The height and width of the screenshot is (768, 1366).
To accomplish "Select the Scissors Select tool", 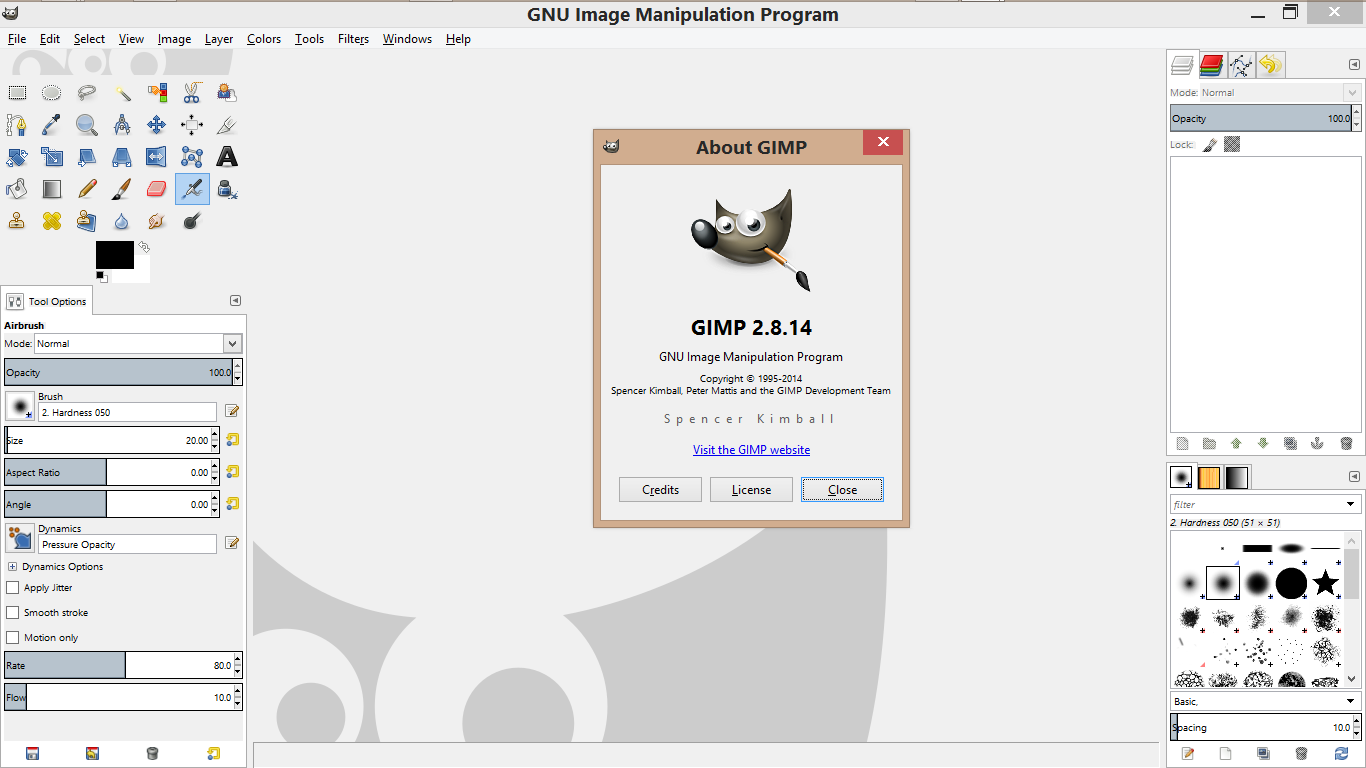I will [192, 93].
